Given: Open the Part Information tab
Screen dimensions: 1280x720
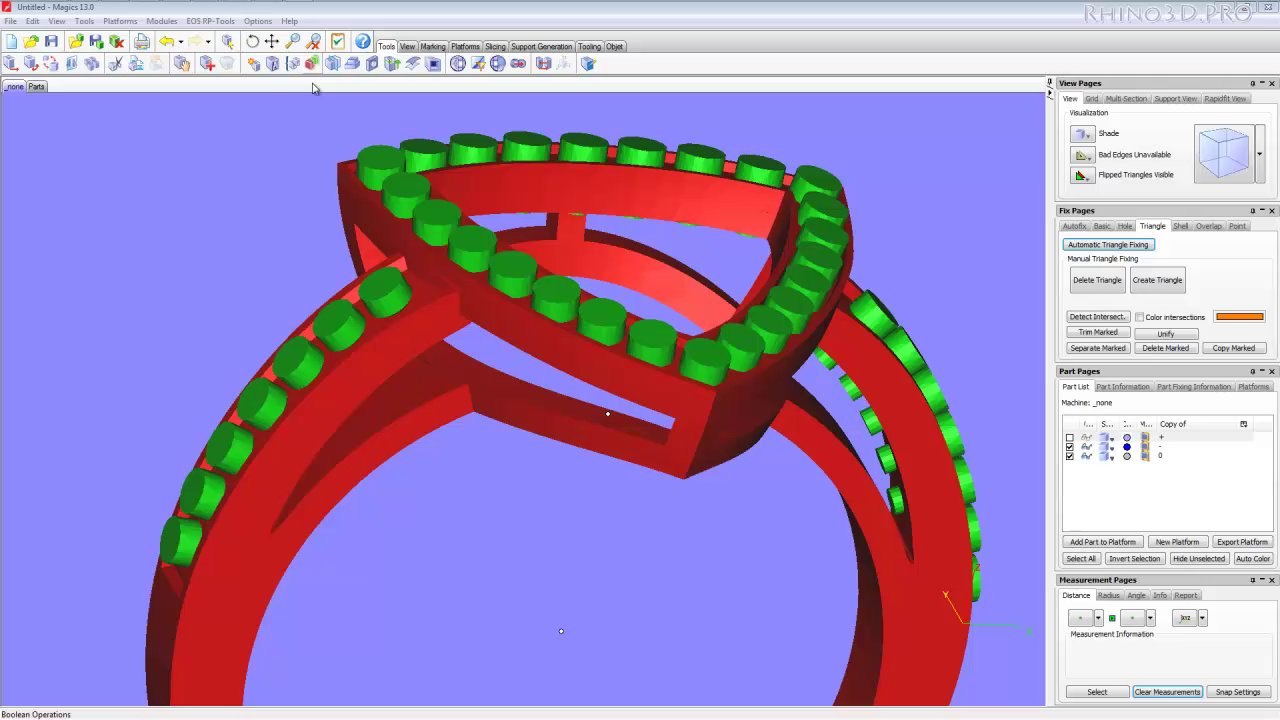Looking at the screenshot, I should tap(1123, 387).
